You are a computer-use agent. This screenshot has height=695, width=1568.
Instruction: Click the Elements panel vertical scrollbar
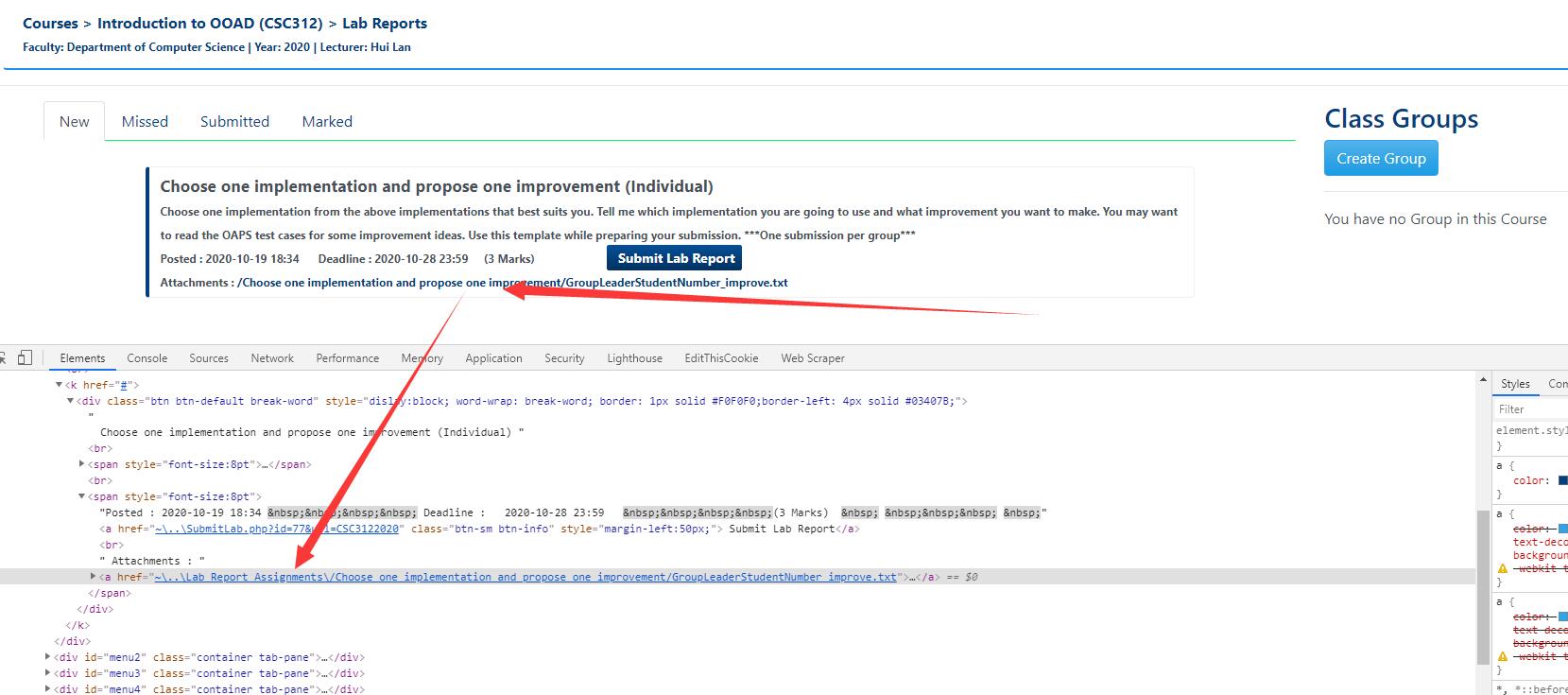(x=1482, y=586)
